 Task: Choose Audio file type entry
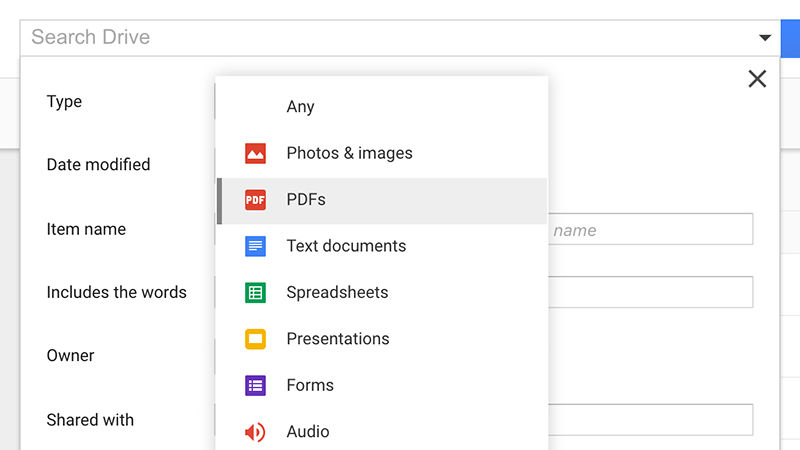tap(308, 432)
